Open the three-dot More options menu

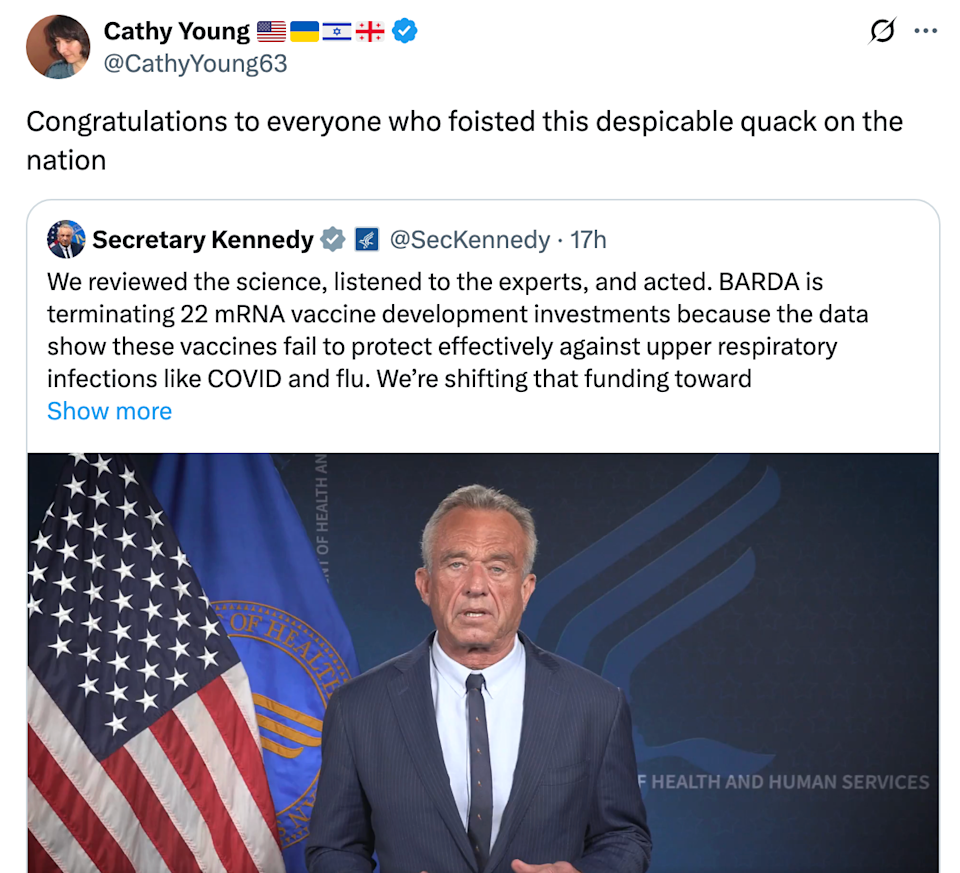coord(926,32)
